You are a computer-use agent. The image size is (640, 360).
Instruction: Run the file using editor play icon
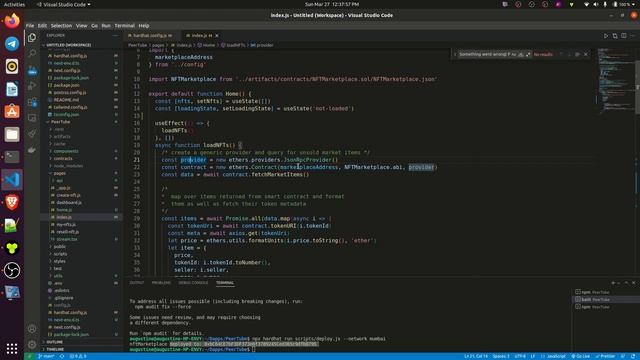[606, 36]
